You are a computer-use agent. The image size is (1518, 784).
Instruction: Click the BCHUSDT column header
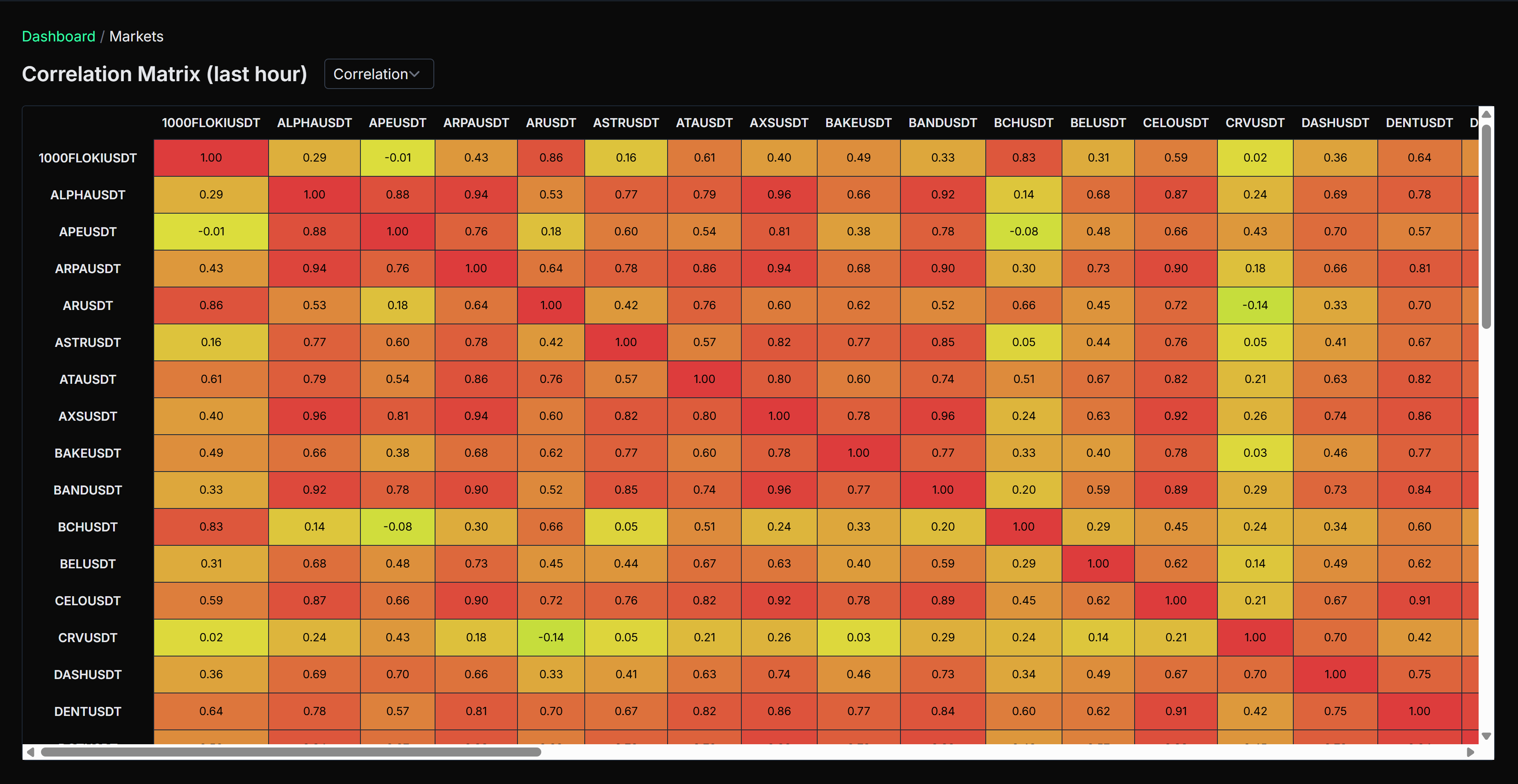pyautogui.click(x=1023, y=123)
